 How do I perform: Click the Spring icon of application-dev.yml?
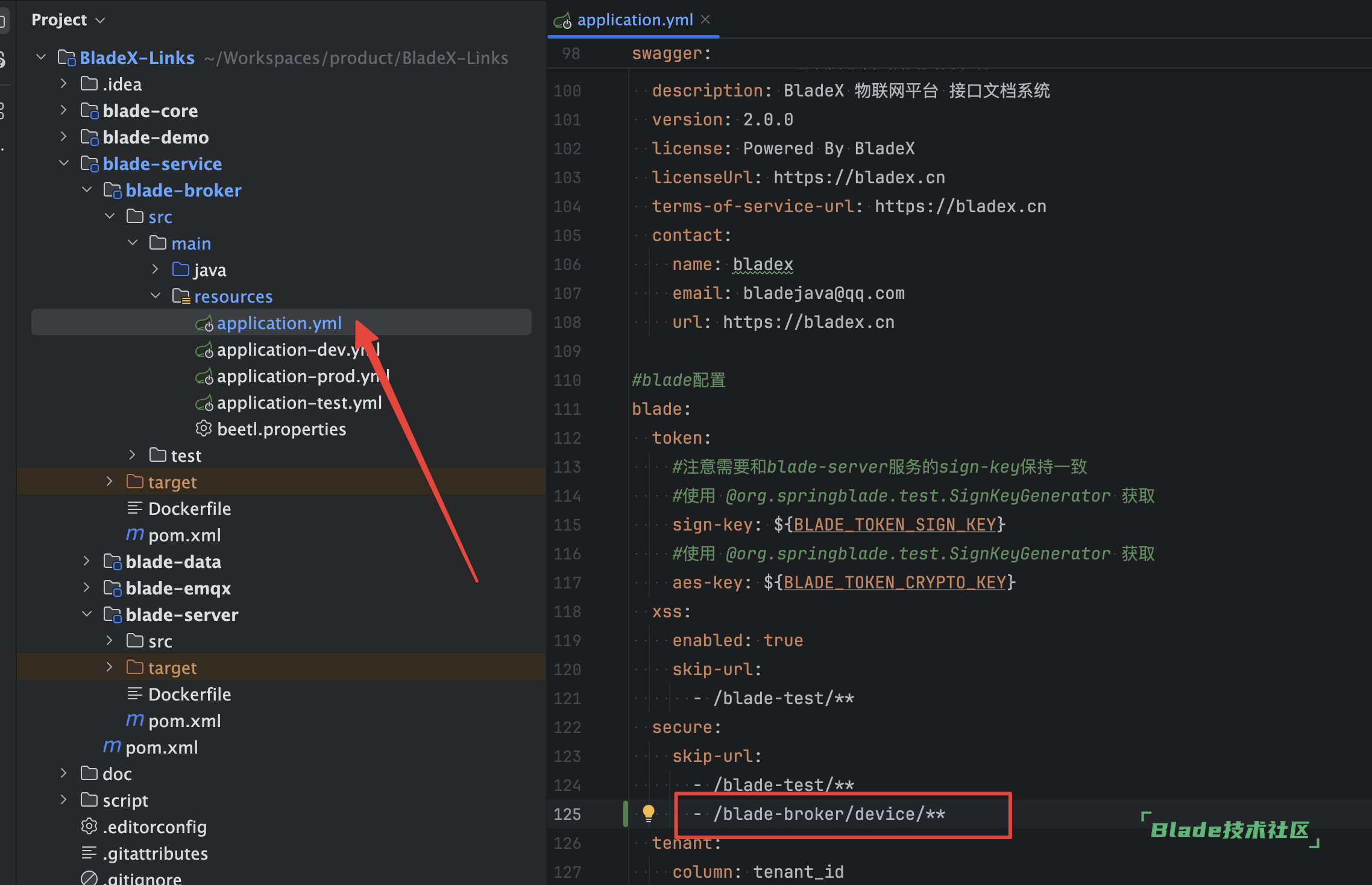click(x=204, y=350)
